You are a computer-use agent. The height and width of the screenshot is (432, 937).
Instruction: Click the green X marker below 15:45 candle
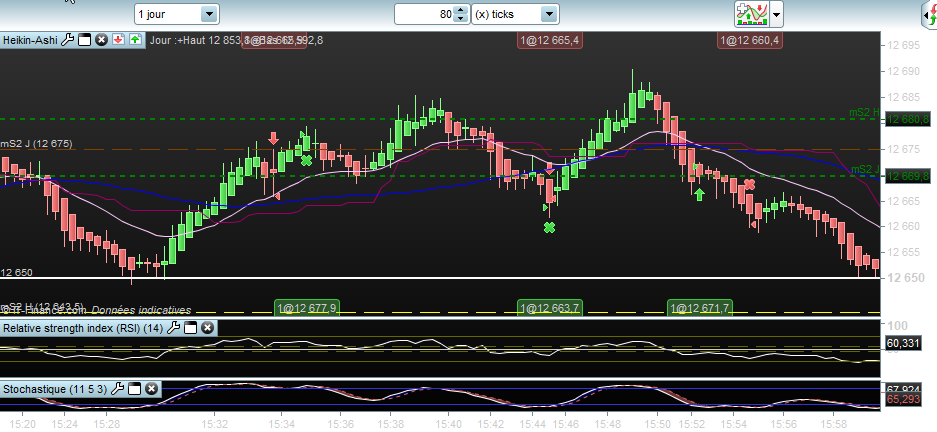[550, 227]
